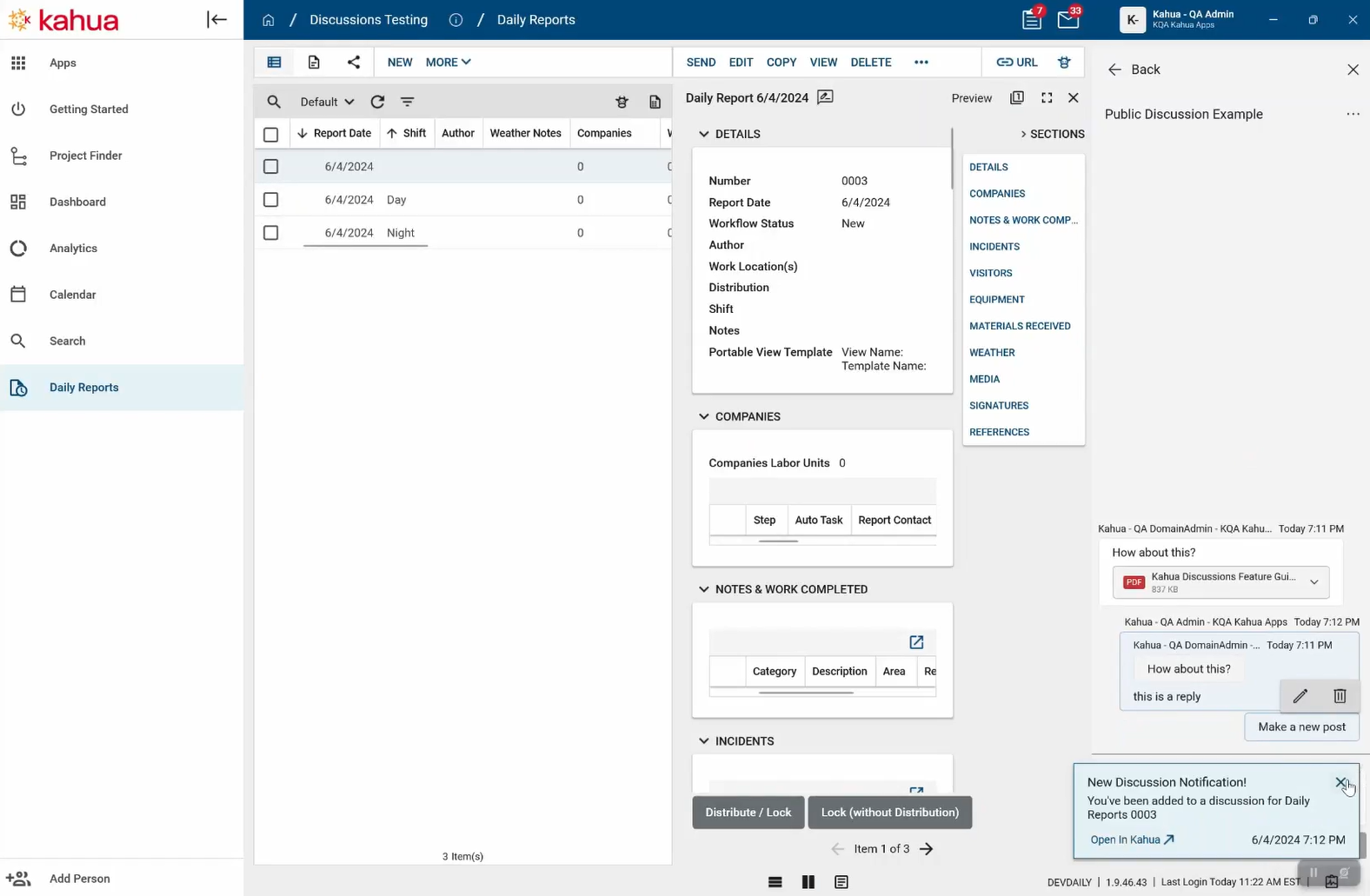The image size is (1370, 896).
Task: Click the share icon in top toolbar
Action: 353,62
